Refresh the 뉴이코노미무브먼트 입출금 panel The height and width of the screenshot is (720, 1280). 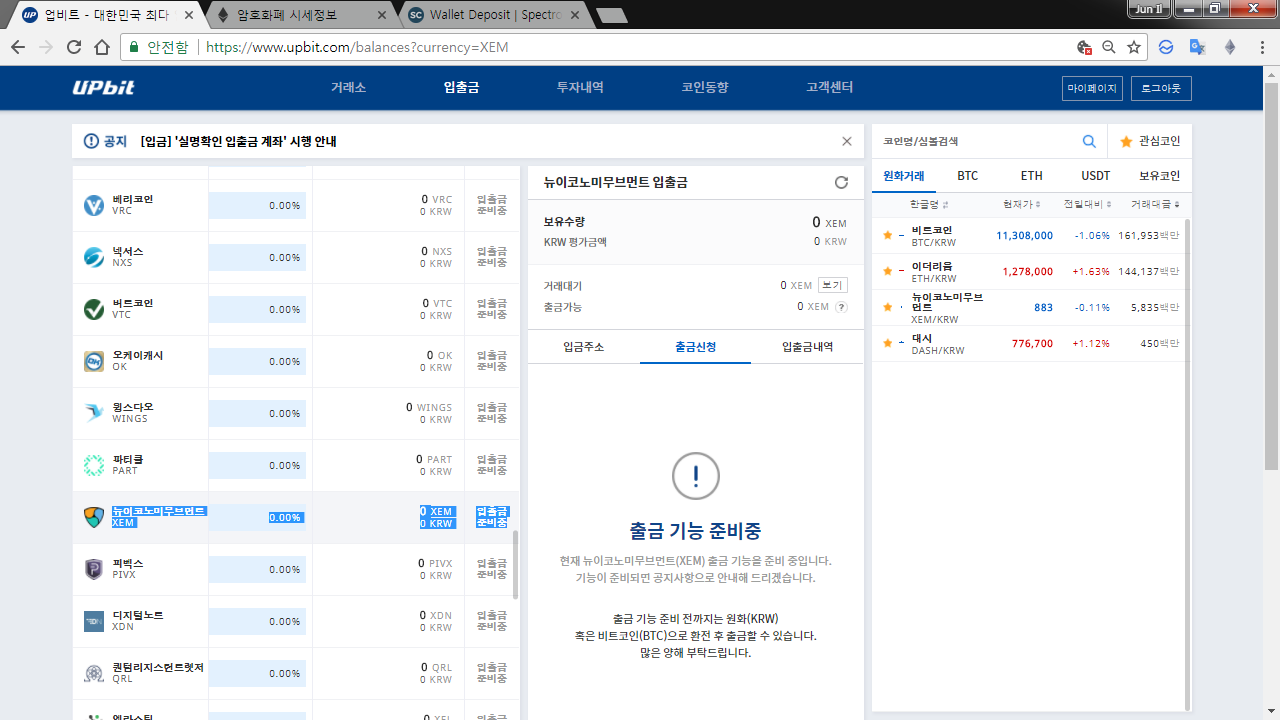(x=841, y=182)
